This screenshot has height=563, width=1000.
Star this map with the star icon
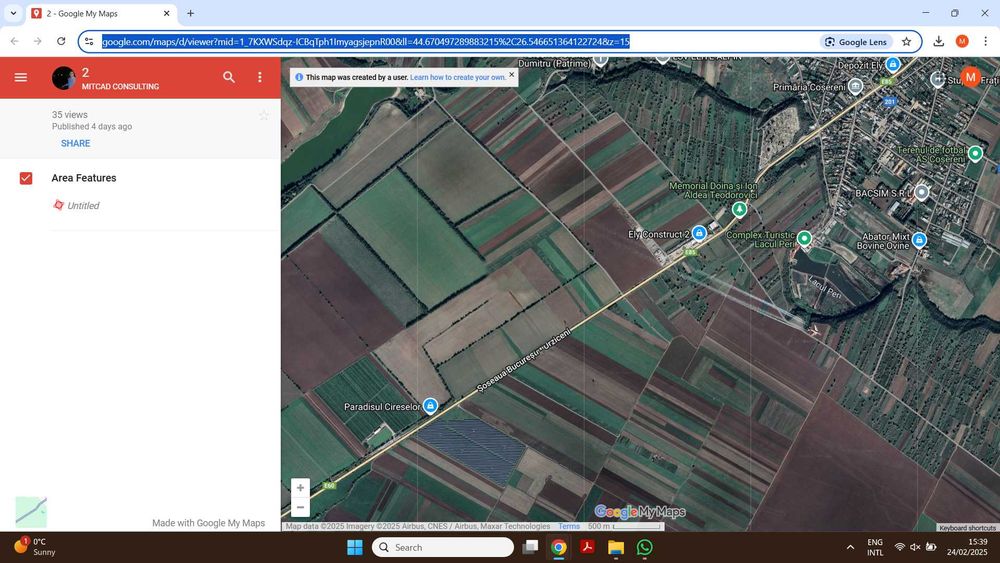263,115
